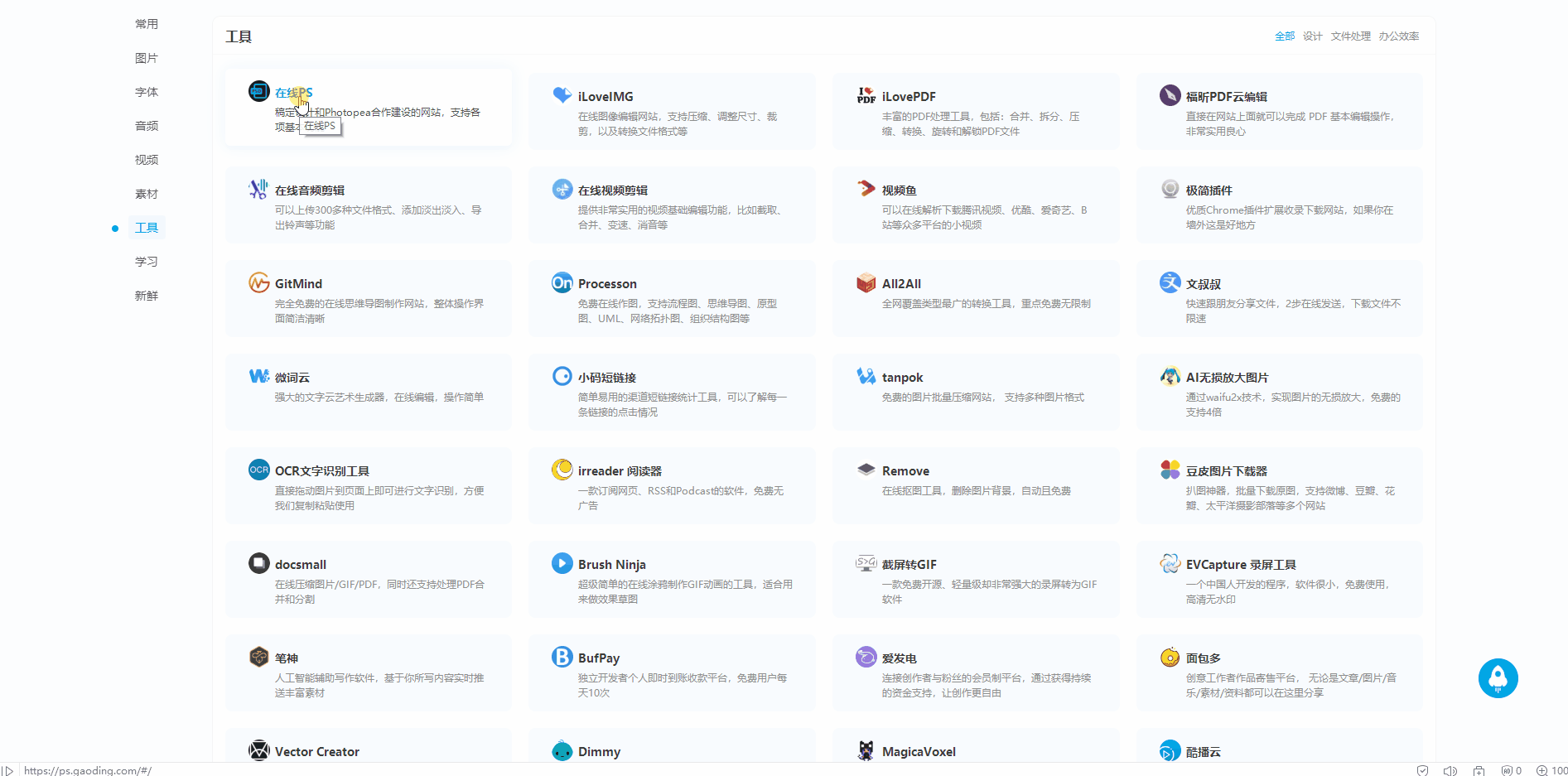Select the active 工具 sidebar item
Viewport: 1568px width, 776px height.
(x=147, y=228)
